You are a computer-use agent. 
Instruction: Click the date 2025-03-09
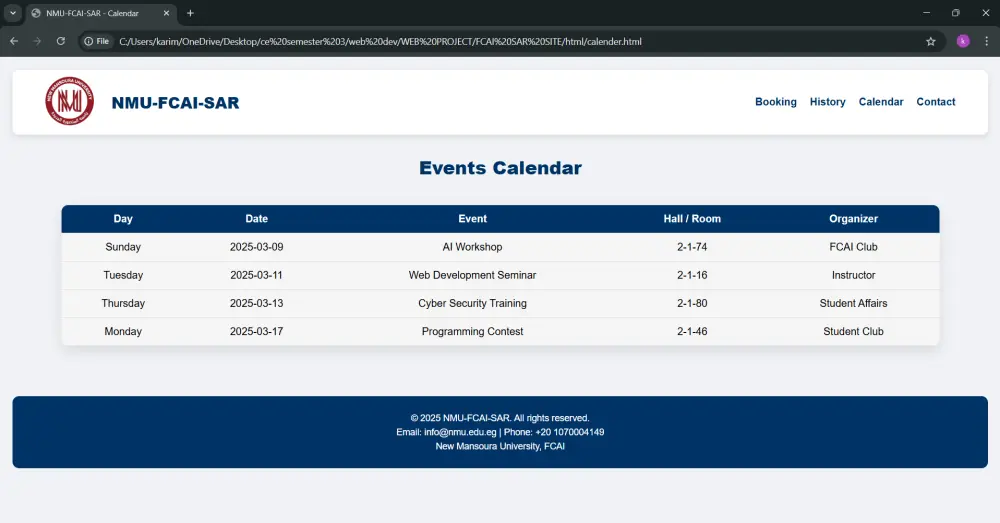(256, 247)
